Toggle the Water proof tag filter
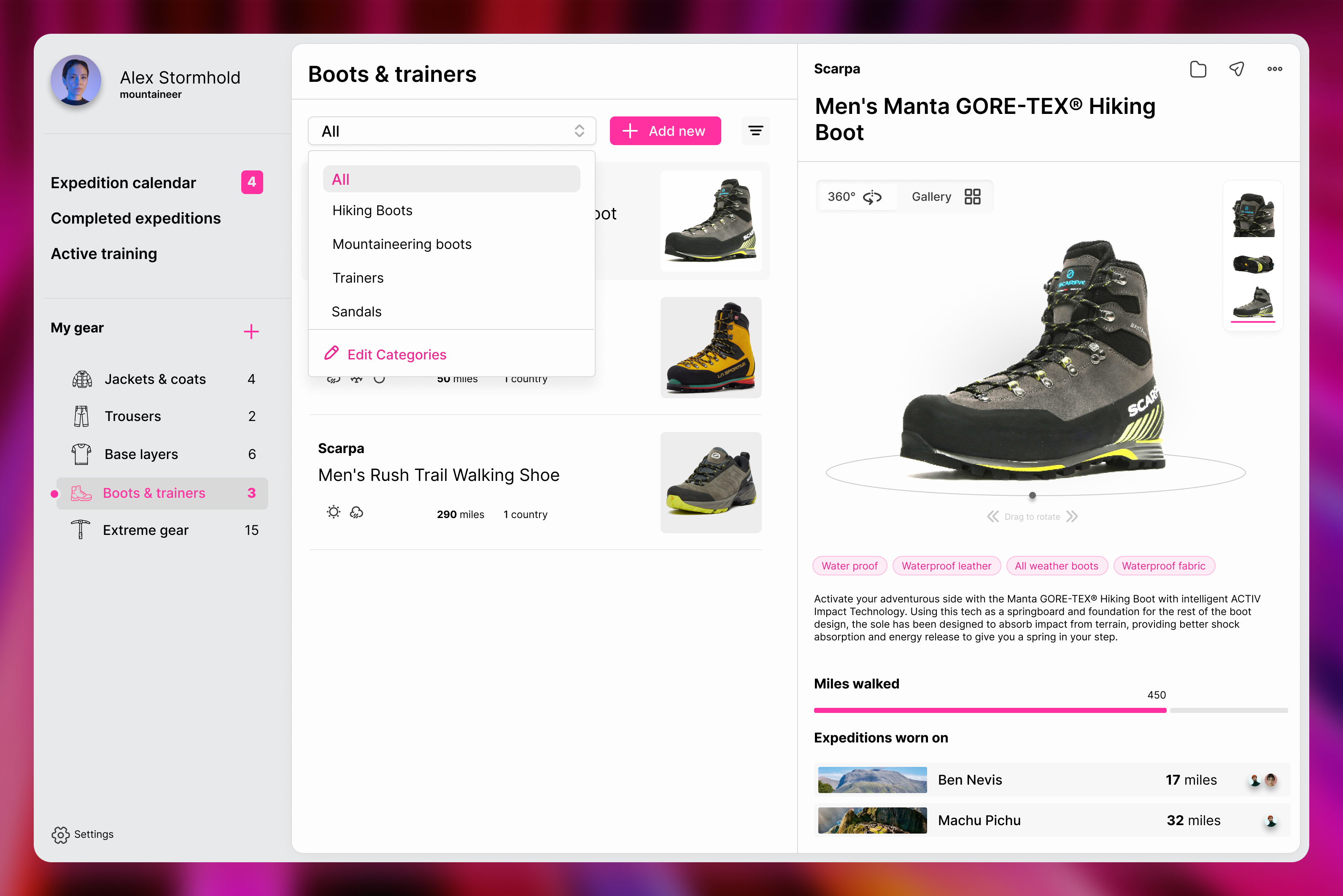 click(849, 566)
